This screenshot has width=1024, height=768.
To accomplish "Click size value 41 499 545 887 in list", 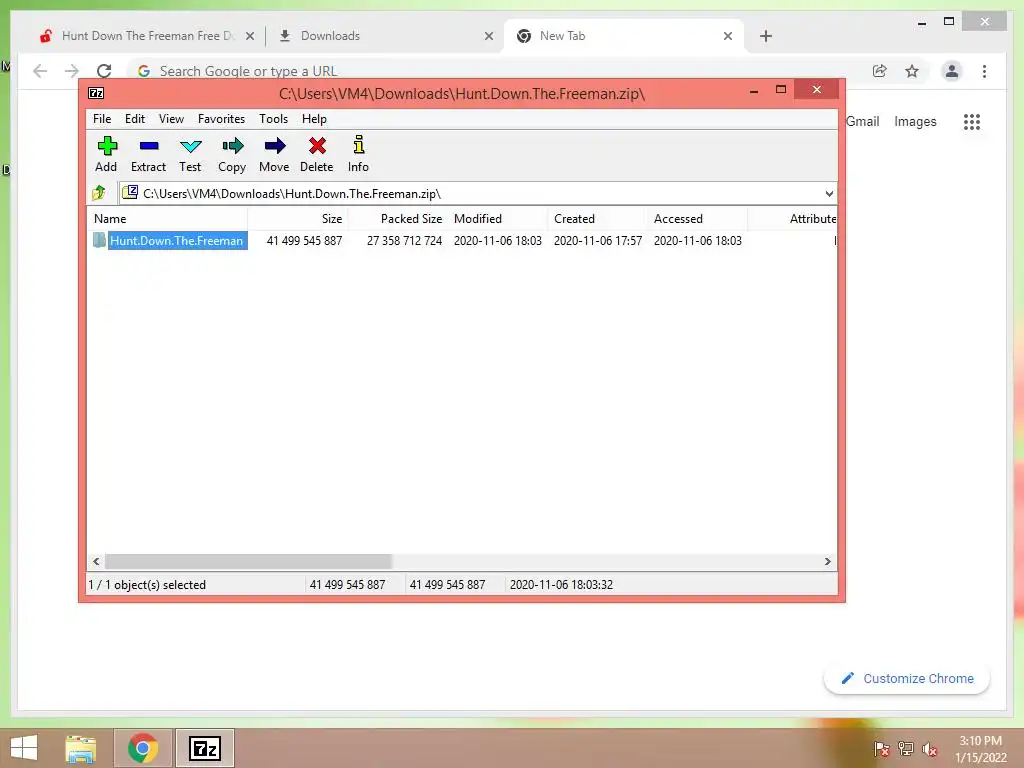I will coord(304,240).
